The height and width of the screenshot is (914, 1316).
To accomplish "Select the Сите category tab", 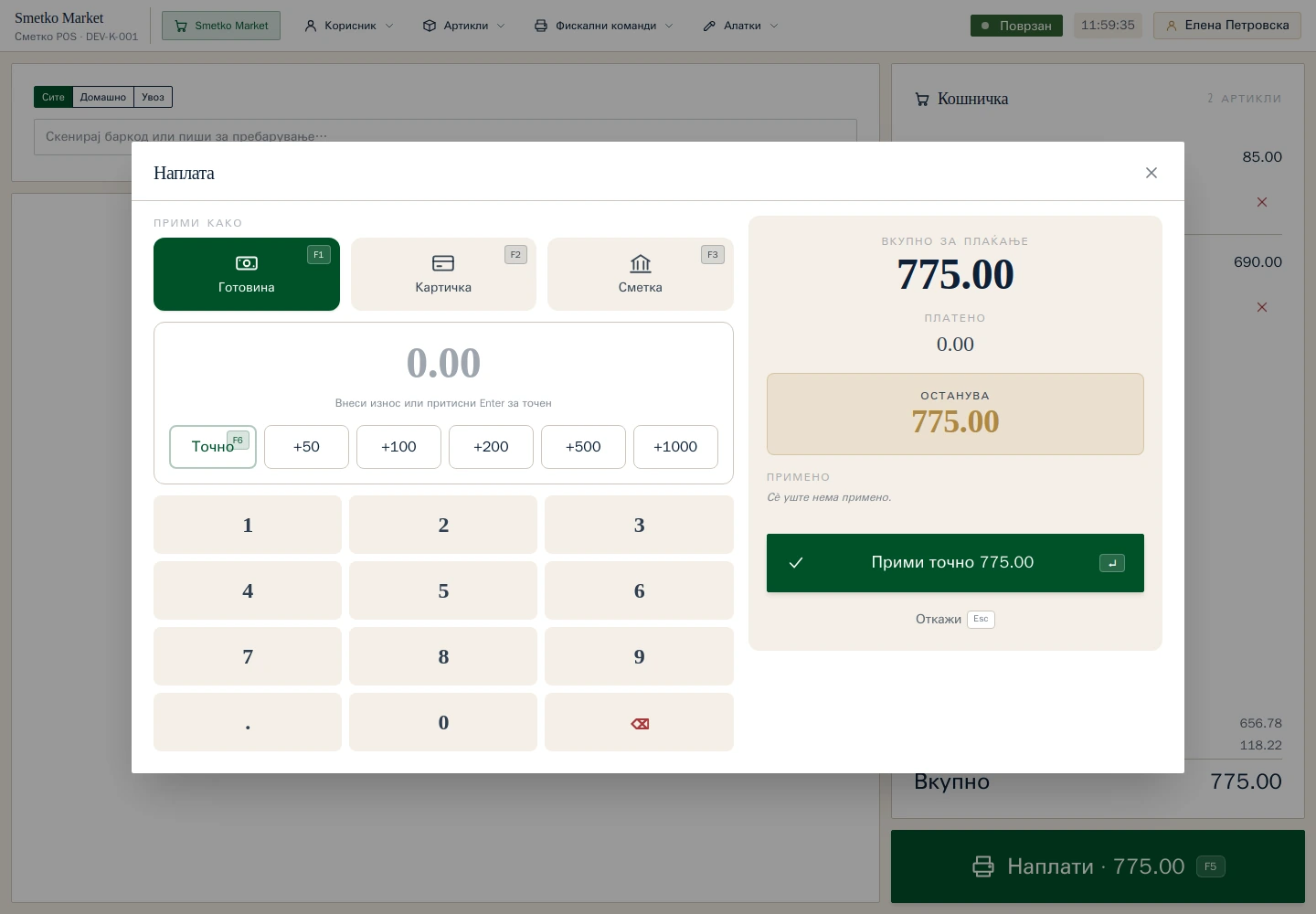I will [x=53, y=97].
